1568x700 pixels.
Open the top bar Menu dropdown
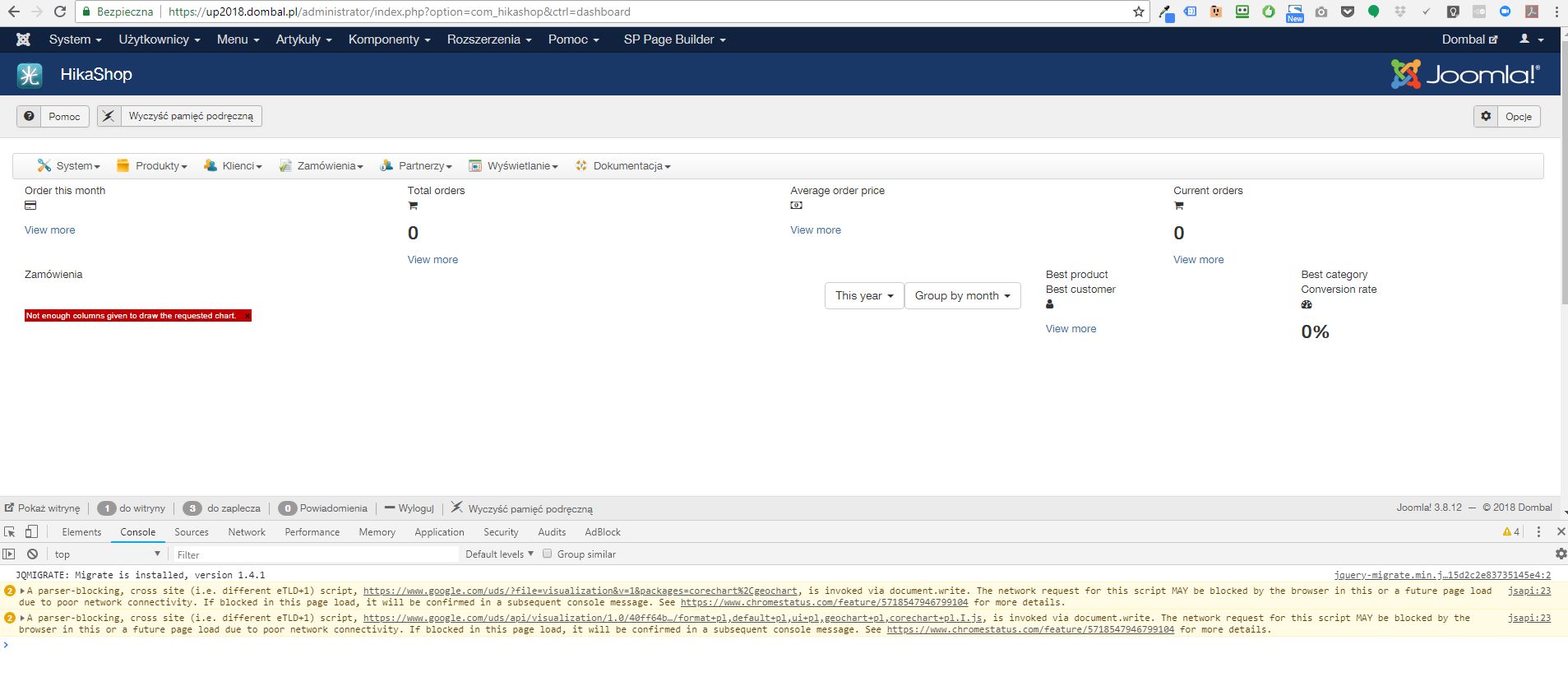pyautogui.click(x=238, y=39)
